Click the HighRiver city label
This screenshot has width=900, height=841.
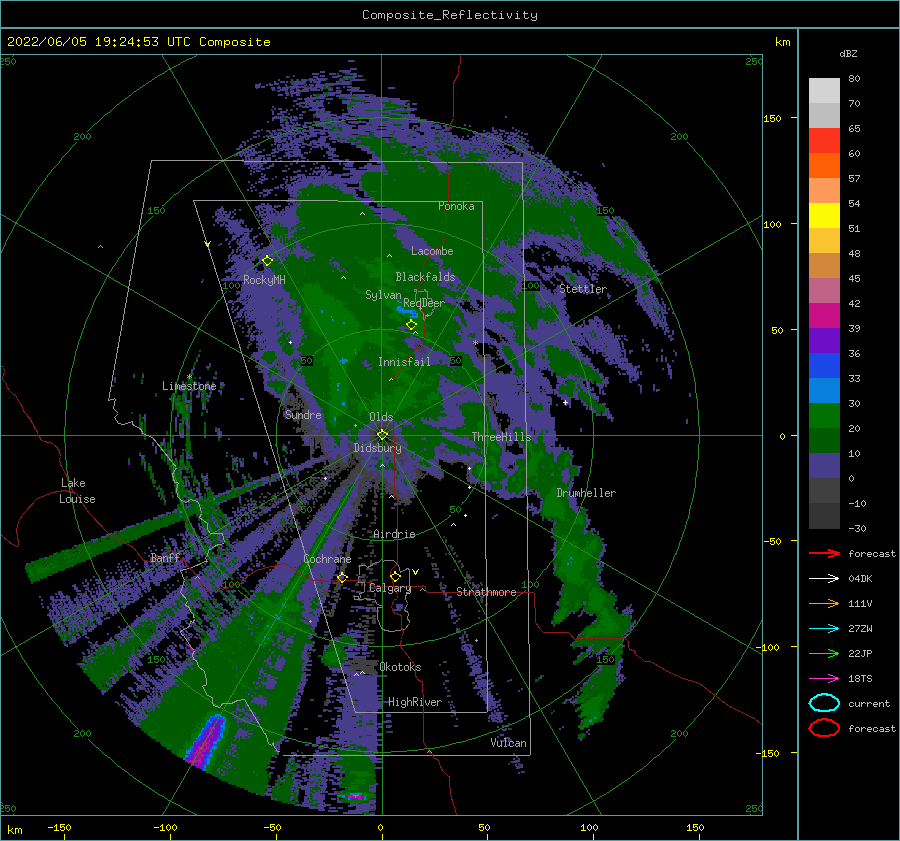tap(415, 702)
